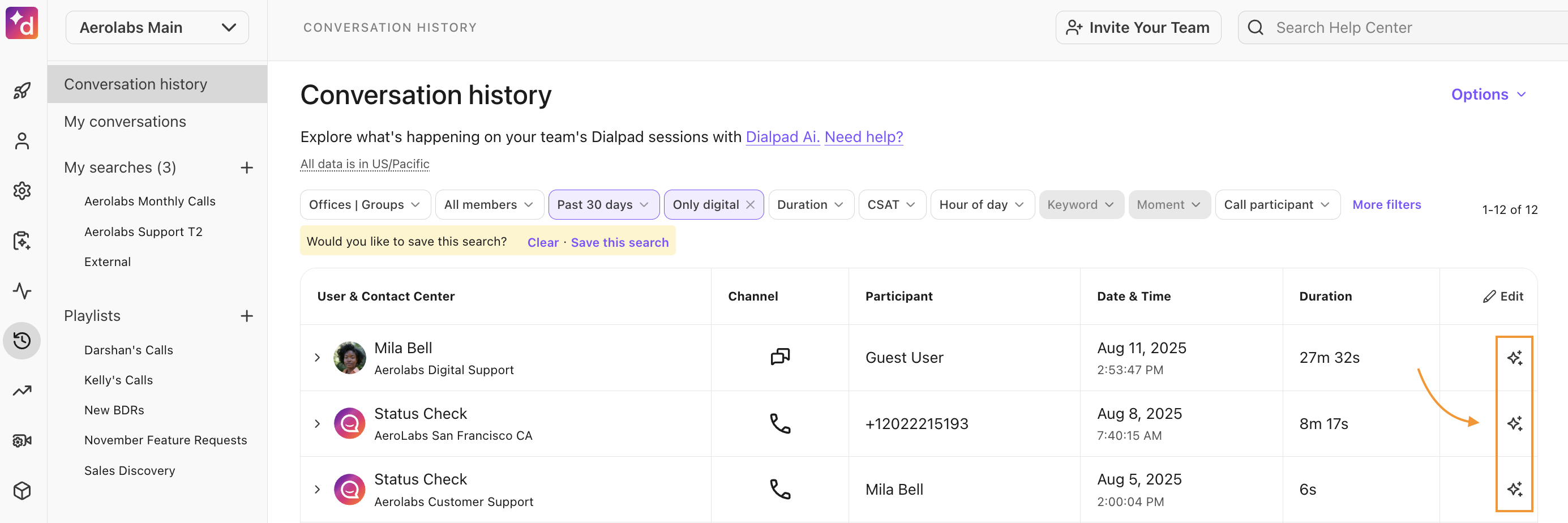Open the Hour of day filter

point(982,204)
